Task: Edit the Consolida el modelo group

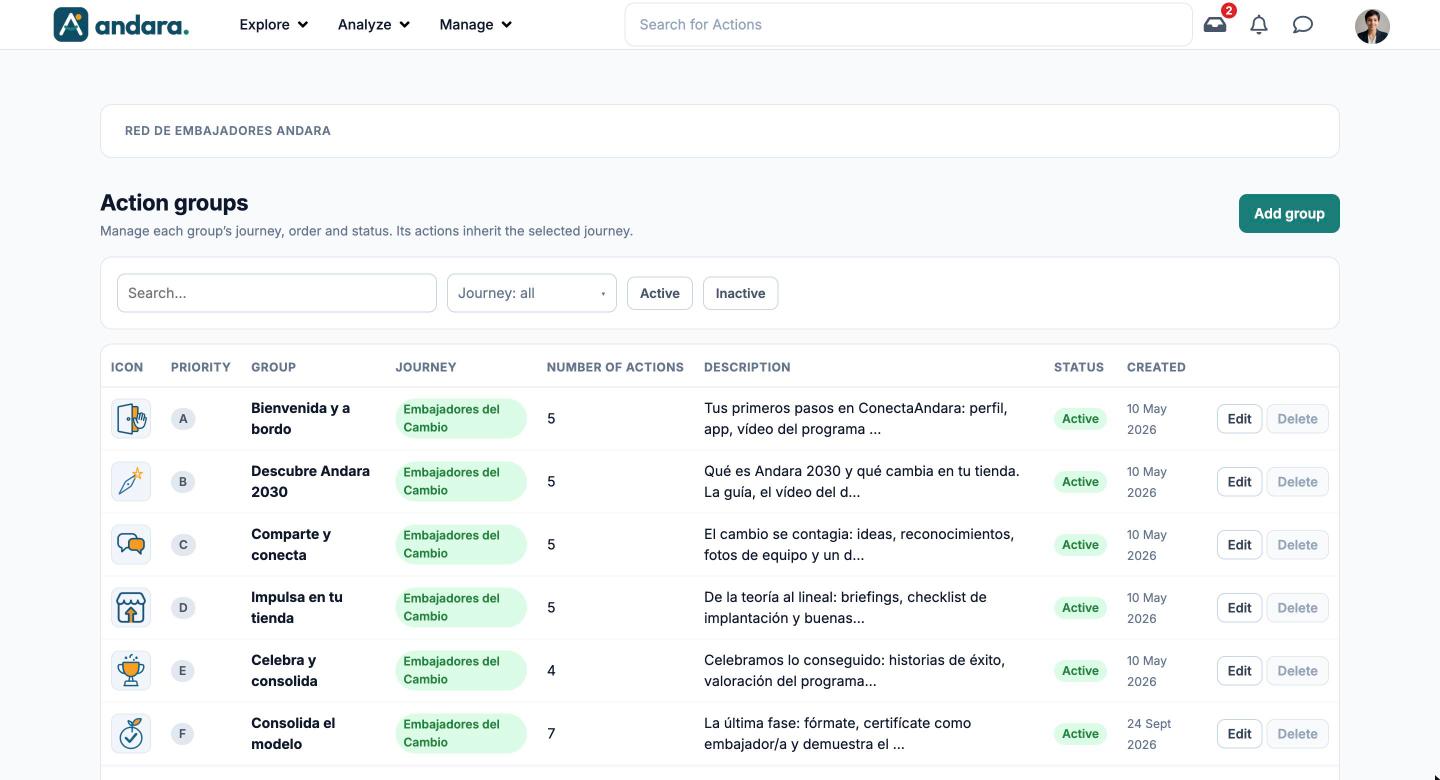Action: tap(1240, 734)
